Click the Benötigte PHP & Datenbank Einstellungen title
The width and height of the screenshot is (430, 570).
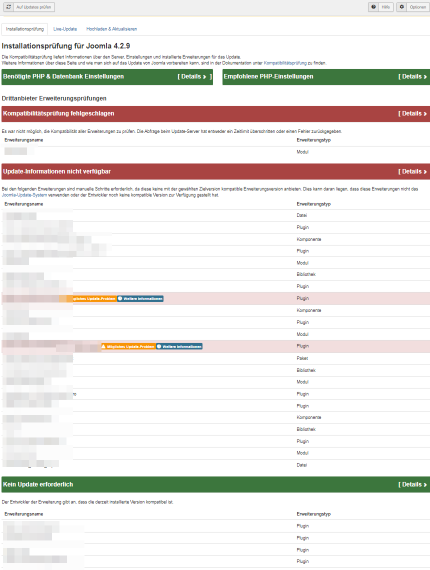click(64, 77)
